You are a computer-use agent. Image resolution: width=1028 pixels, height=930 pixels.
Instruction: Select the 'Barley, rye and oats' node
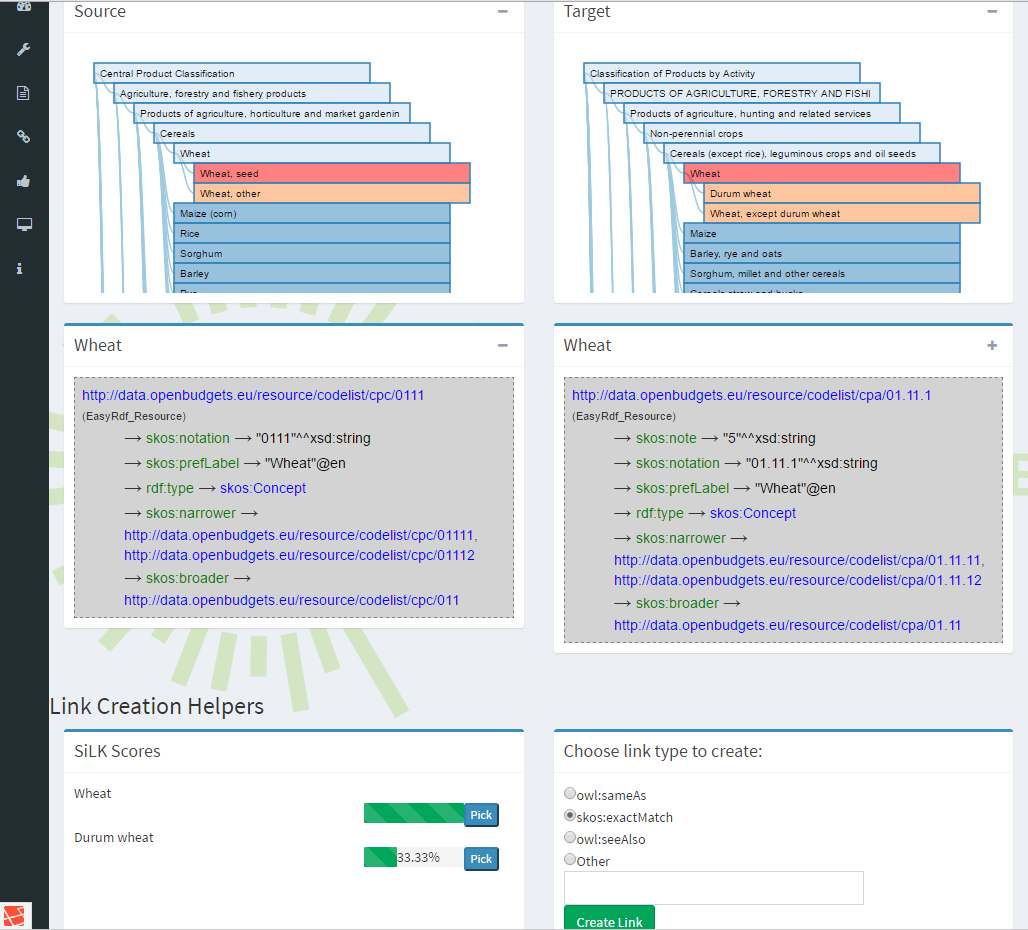(822, 253)
